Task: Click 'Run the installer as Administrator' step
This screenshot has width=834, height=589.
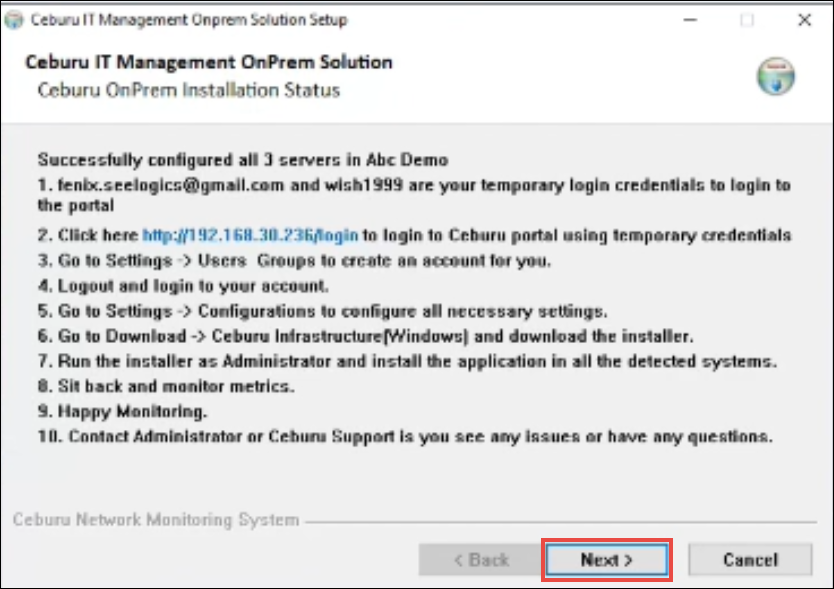Action: click(x=407, y=361)
